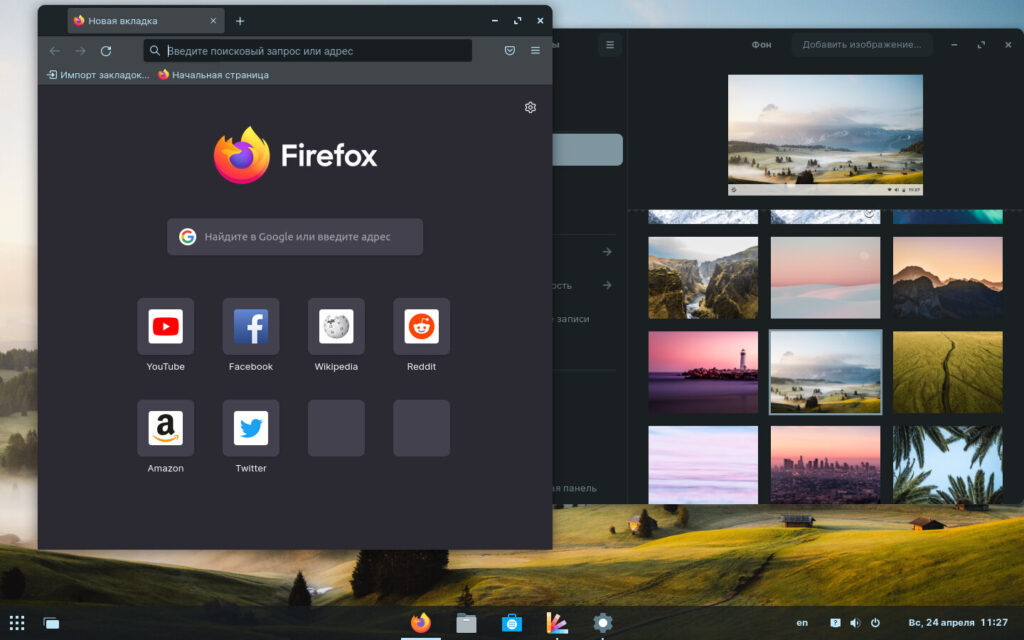
Task: Open the applications grid in taskbar
Action: point(17,623)
